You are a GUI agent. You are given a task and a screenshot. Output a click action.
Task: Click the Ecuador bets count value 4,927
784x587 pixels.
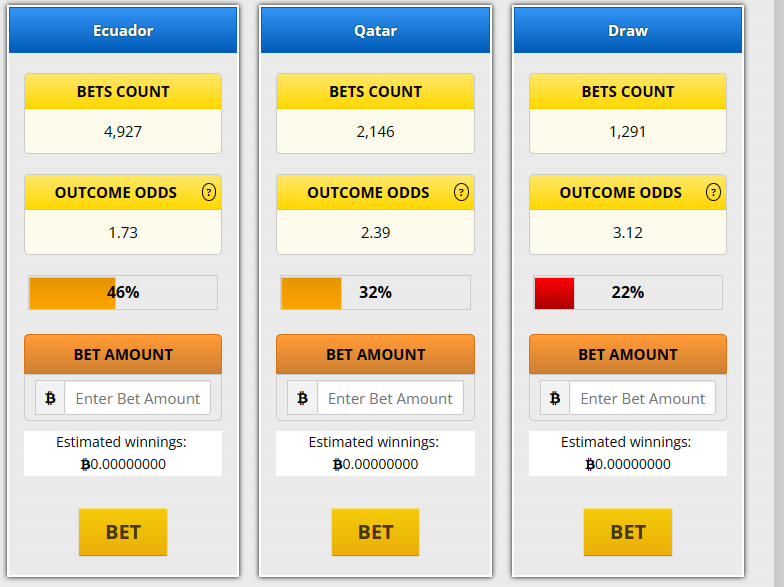pos(123,131)
